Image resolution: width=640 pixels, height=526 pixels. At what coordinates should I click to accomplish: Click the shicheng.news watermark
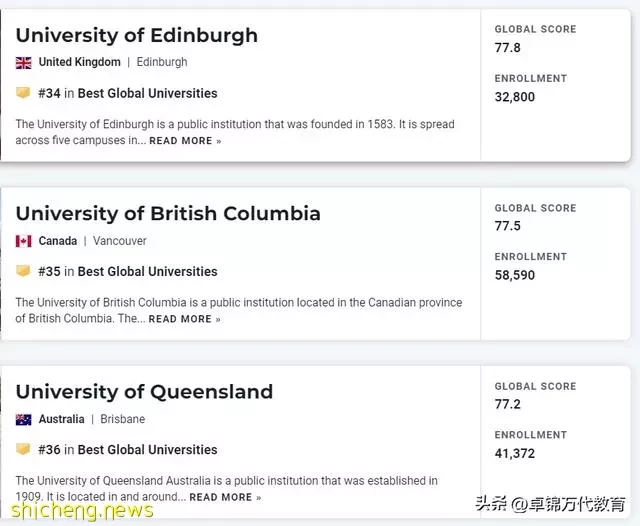coord(82,510)
